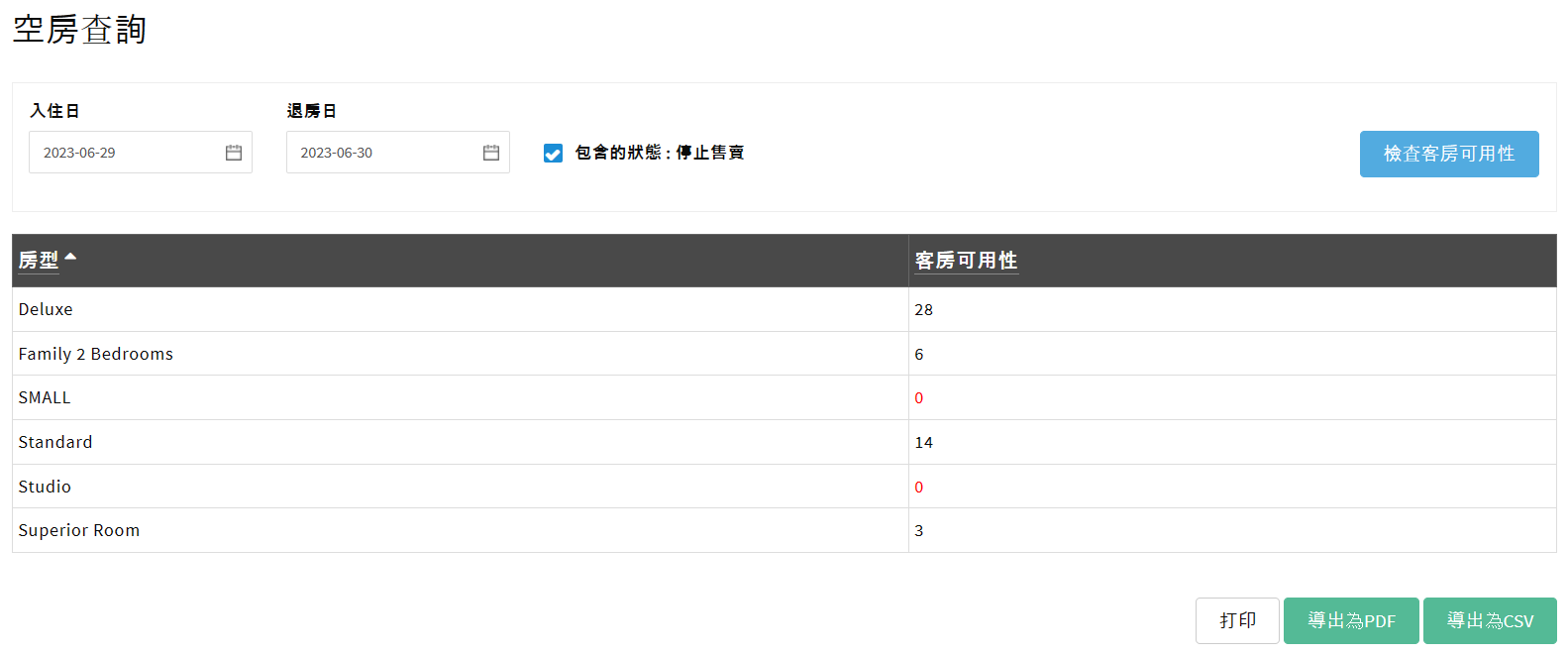Export results with 導出為CSV

click(x=1490, y=620)
